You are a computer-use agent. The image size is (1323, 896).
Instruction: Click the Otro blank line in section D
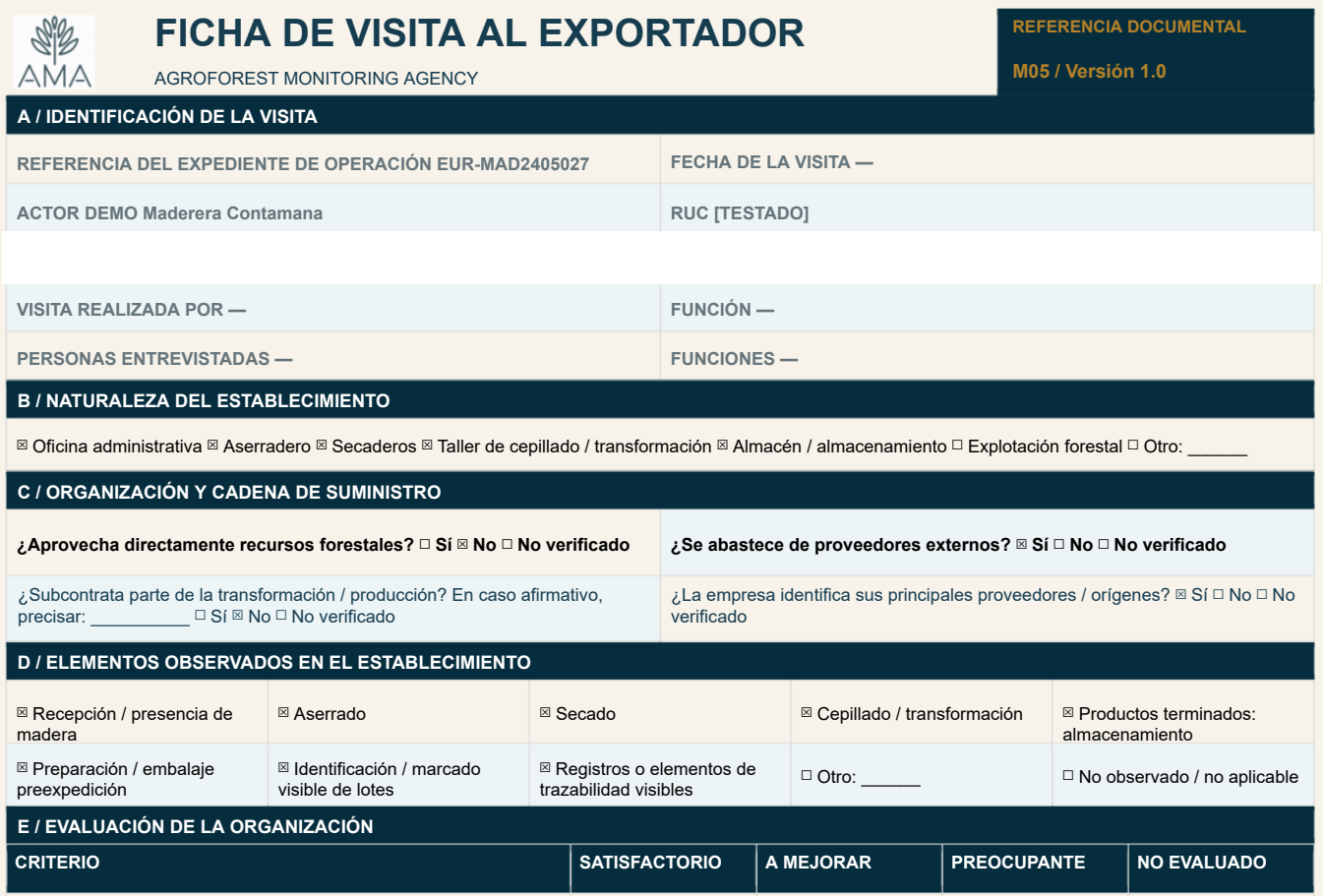pos(891,778)
